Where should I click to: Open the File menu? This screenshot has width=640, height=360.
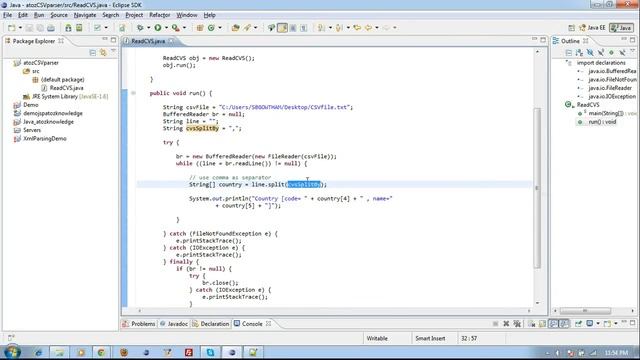7,15
